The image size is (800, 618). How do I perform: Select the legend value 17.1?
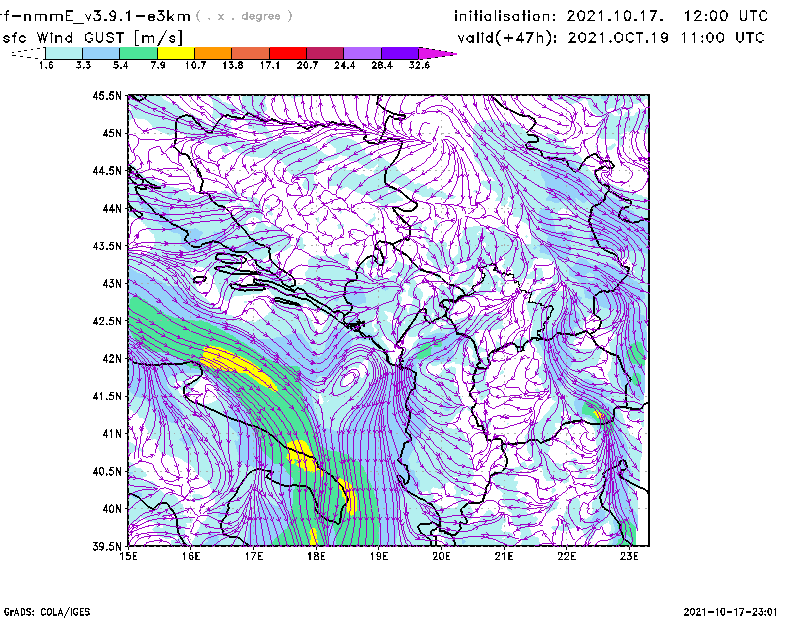(270, 65)
